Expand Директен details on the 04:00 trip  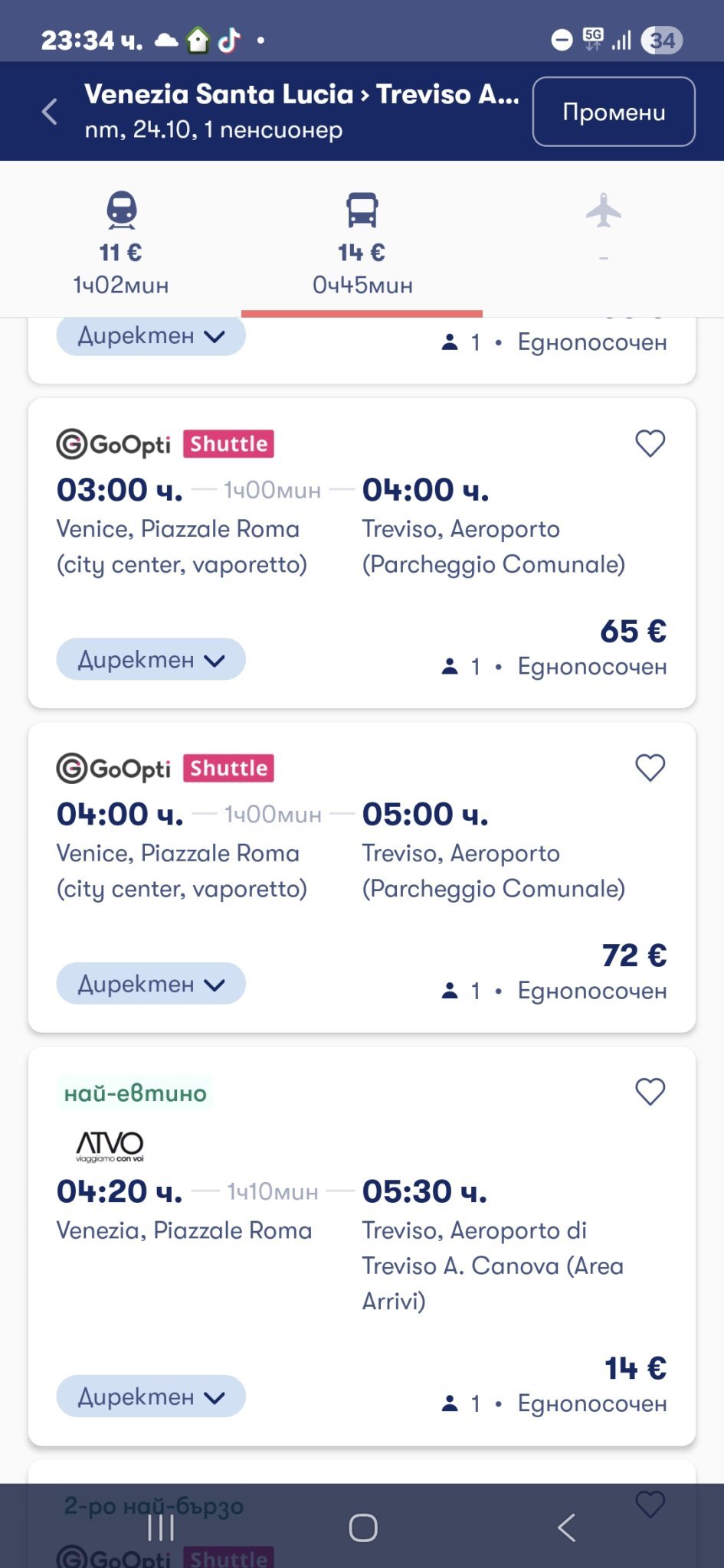[x=151, y=984]
